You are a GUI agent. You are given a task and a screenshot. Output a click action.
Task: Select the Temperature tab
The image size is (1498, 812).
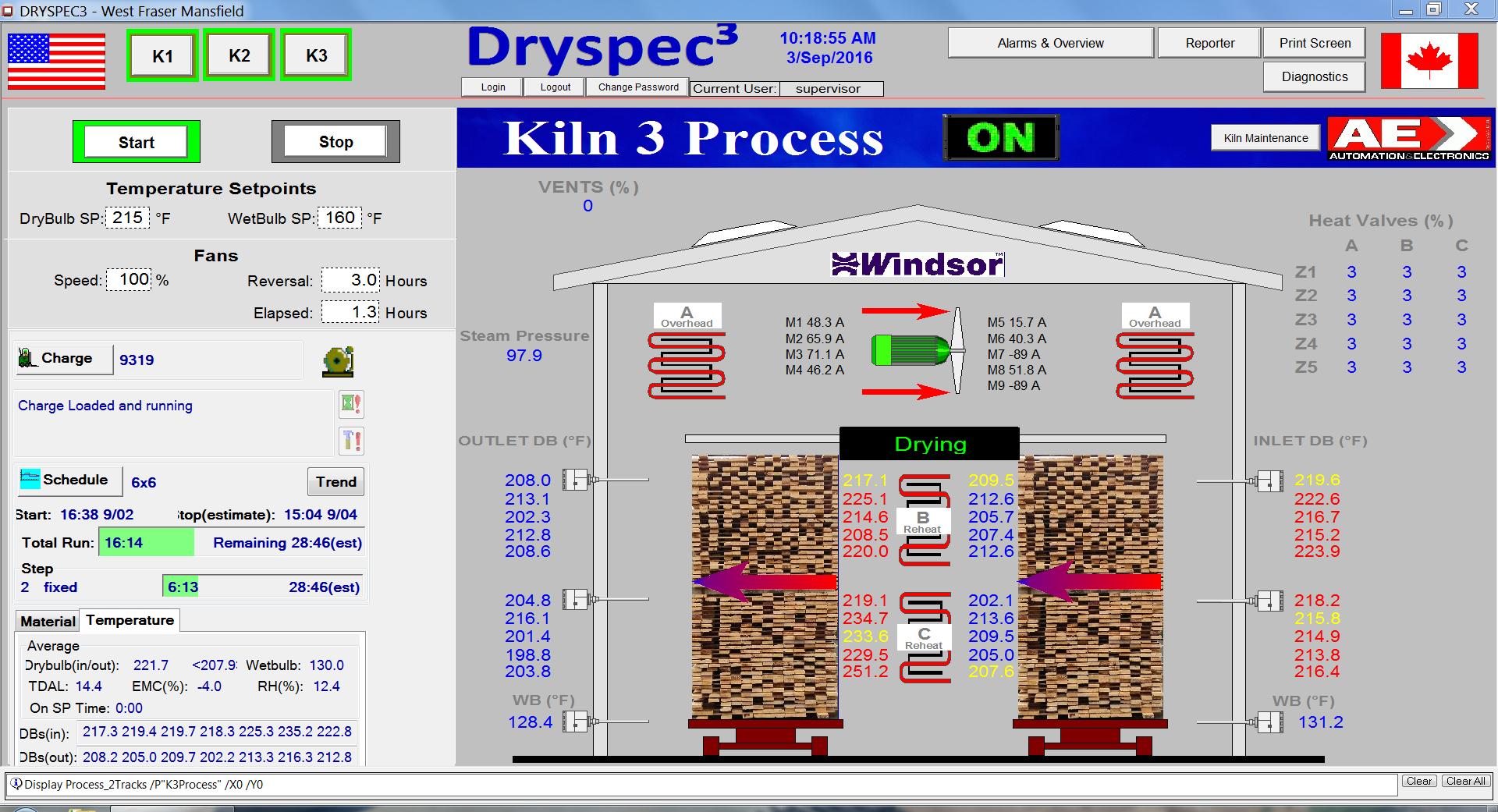click(x=130, y=621)
